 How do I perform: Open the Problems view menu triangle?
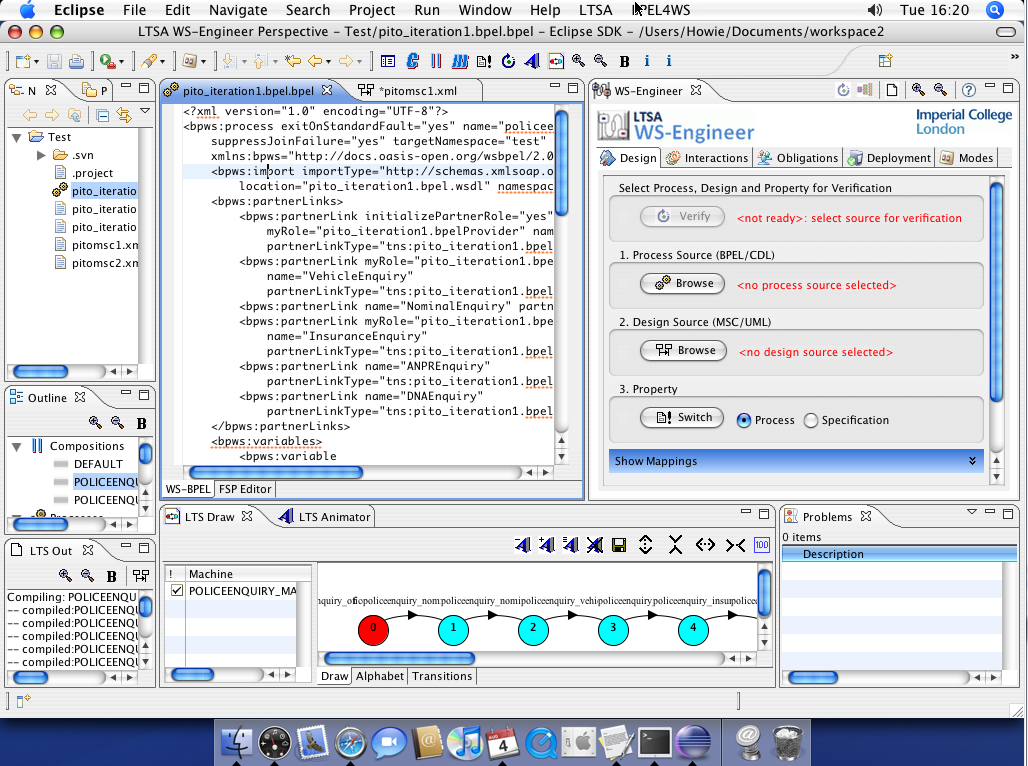click(x=972, y=511)
